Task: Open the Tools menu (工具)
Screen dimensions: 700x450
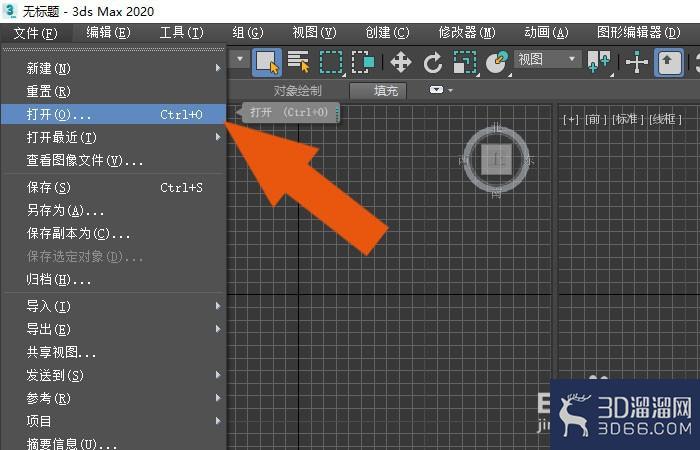Action: point(181,33)
